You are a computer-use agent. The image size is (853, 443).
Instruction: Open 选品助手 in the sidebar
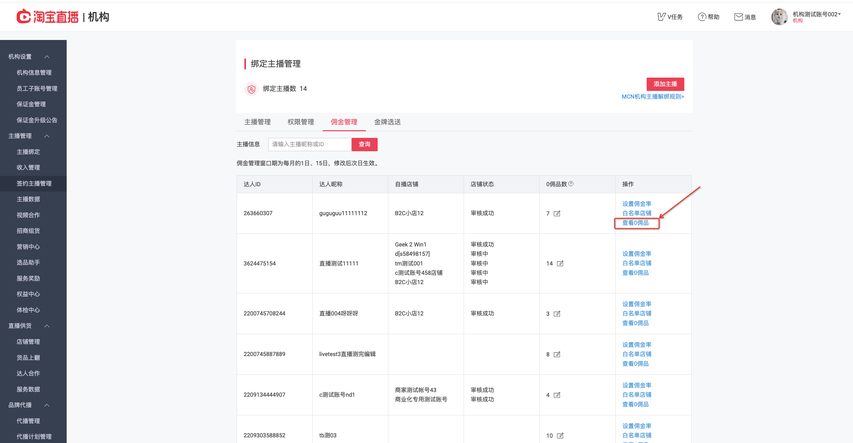tap(28, 262)
